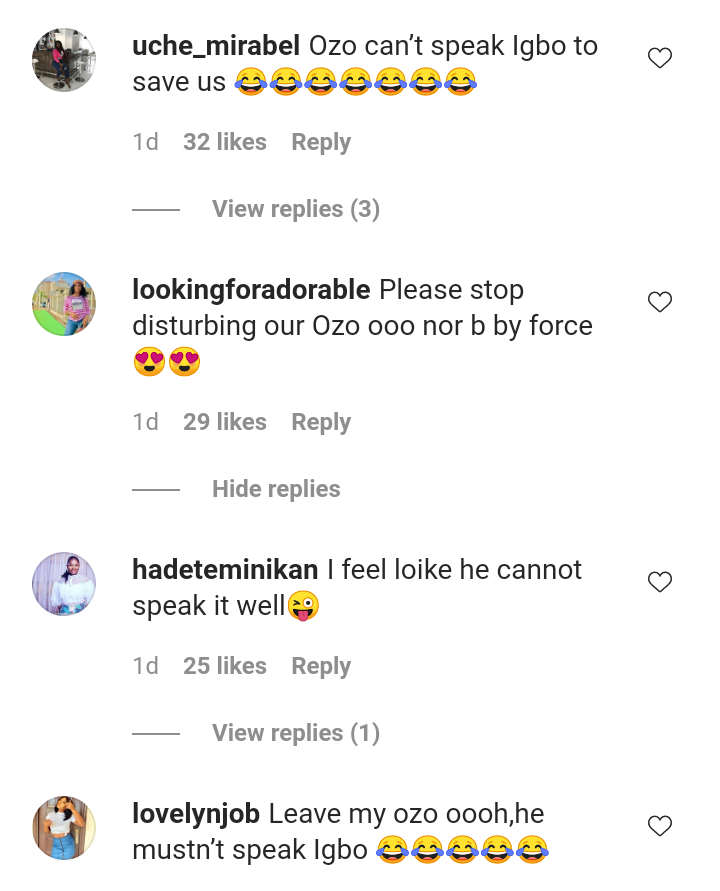Open the lookingforadorable username link

251,290
